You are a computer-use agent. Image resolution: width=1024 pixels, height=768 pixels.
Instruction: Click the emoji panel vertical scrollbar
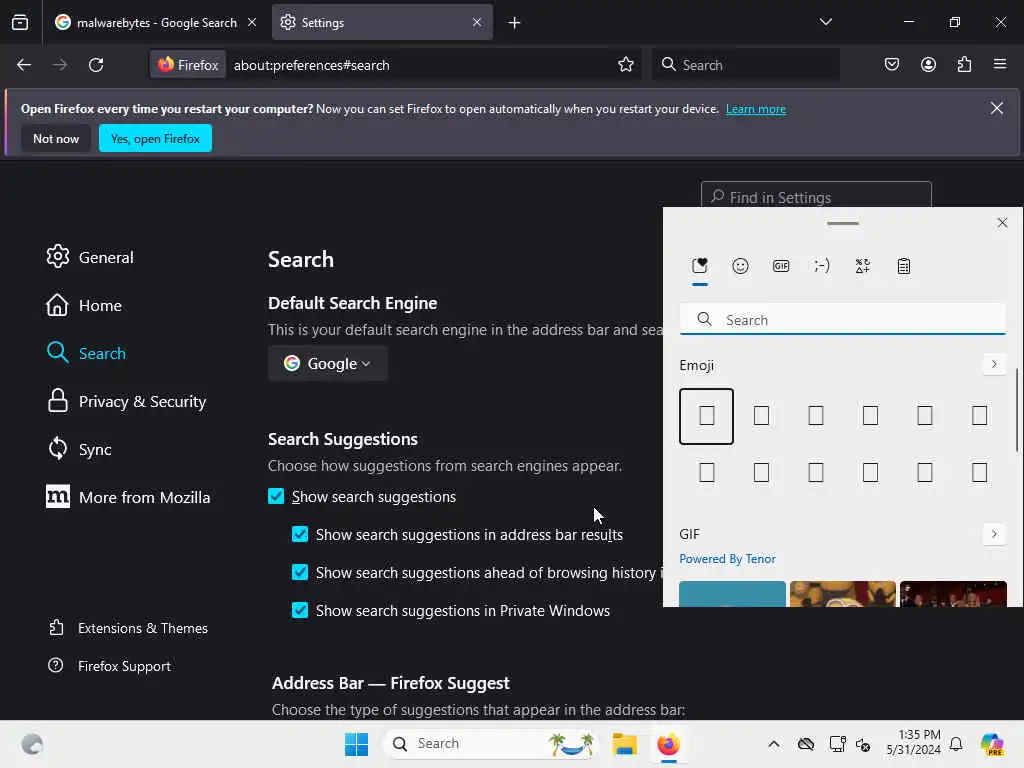pos(1016,410)
